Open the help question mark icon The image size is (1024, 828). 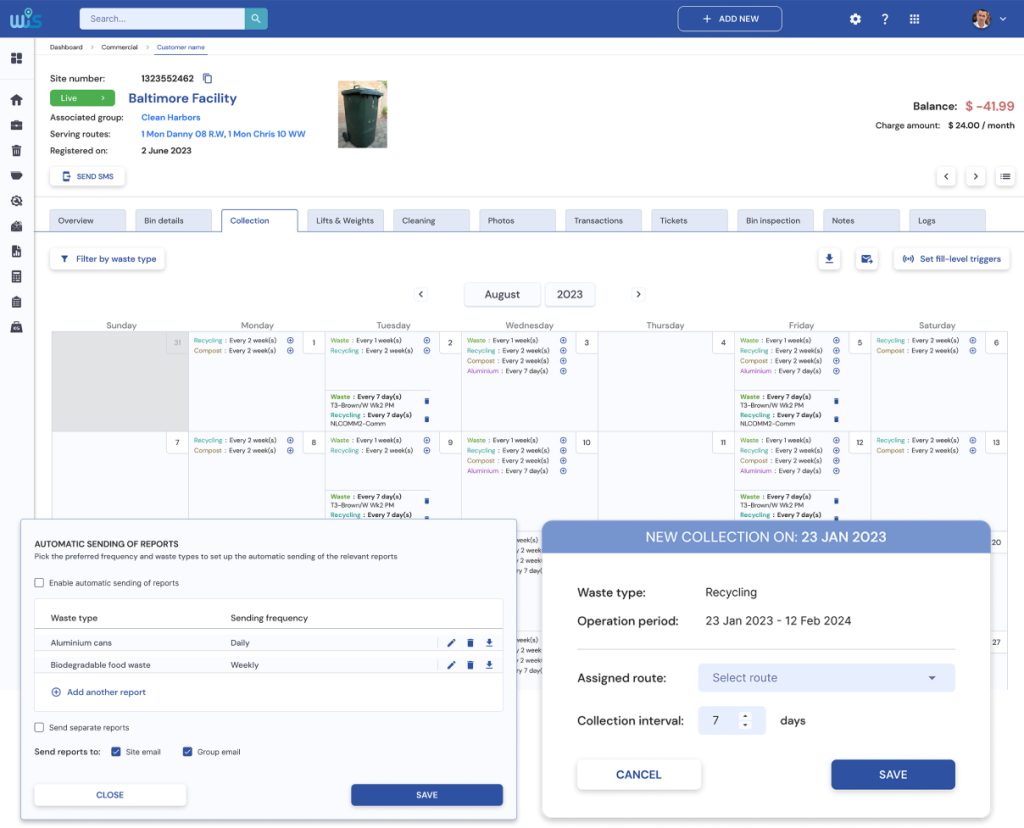884,19
